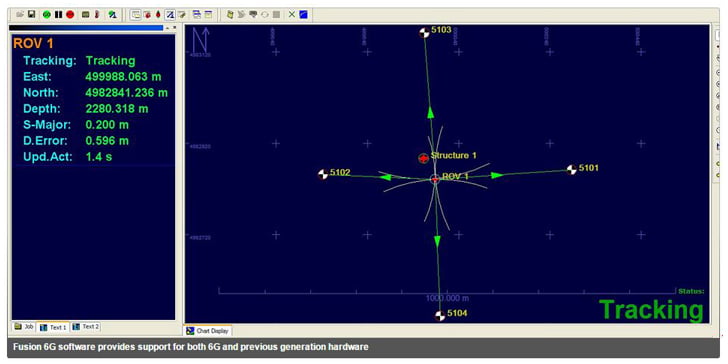Click the save disk icon in toolbar

click(32, 14)
